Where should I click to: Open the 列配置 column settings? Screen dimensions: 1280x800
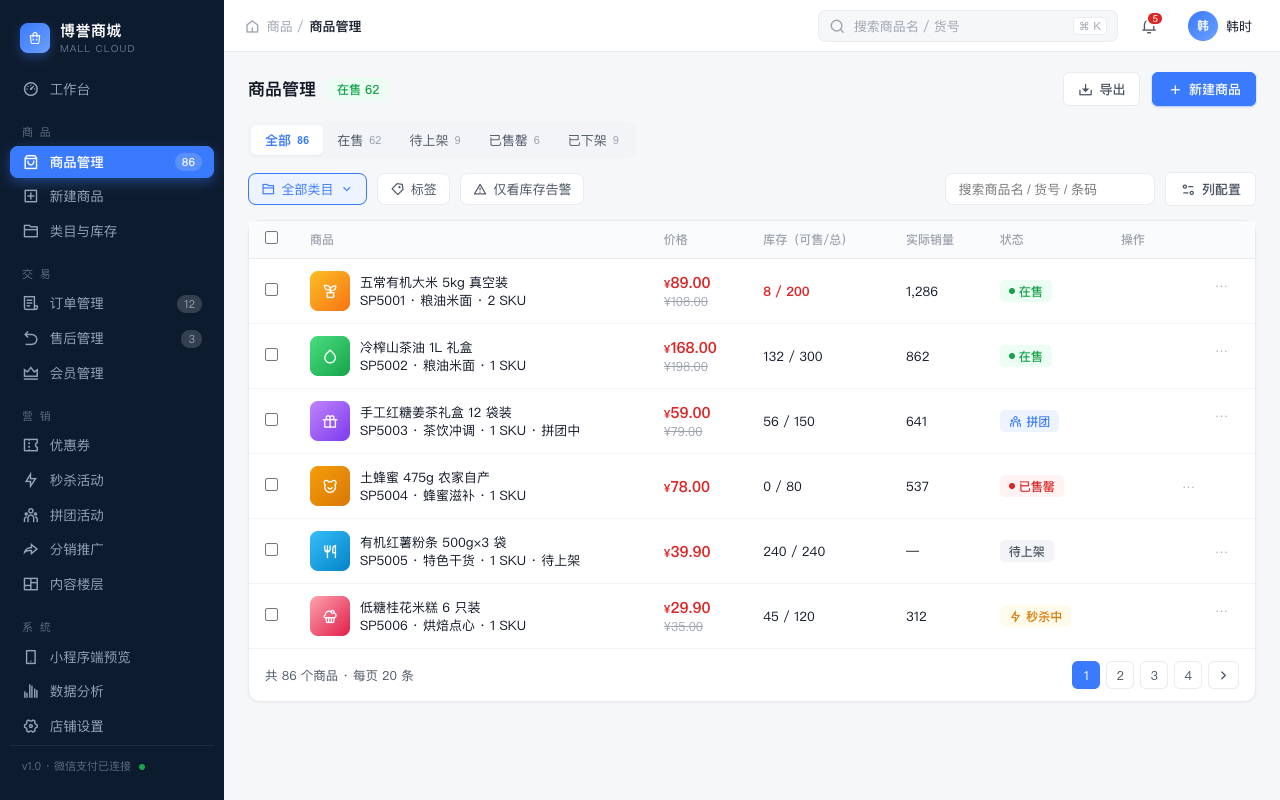click(1210, 189)
